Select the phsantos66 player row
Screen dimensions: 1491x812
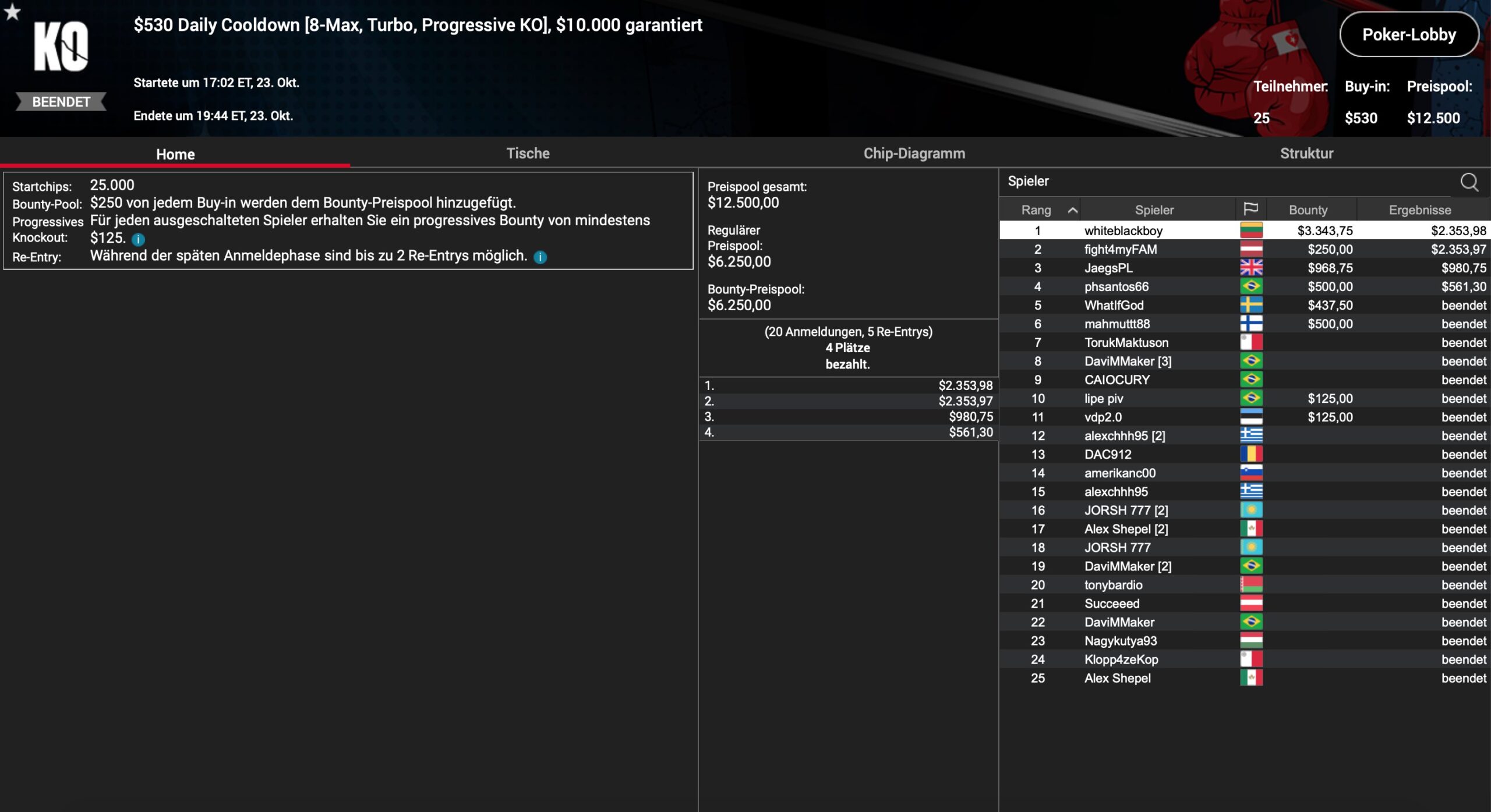click(1116, 286)
